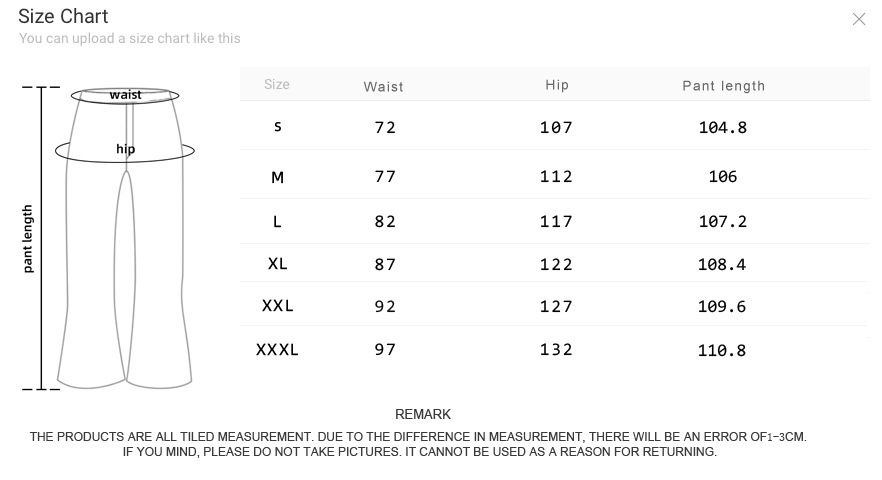Select the M size row label

click(278, 177)
